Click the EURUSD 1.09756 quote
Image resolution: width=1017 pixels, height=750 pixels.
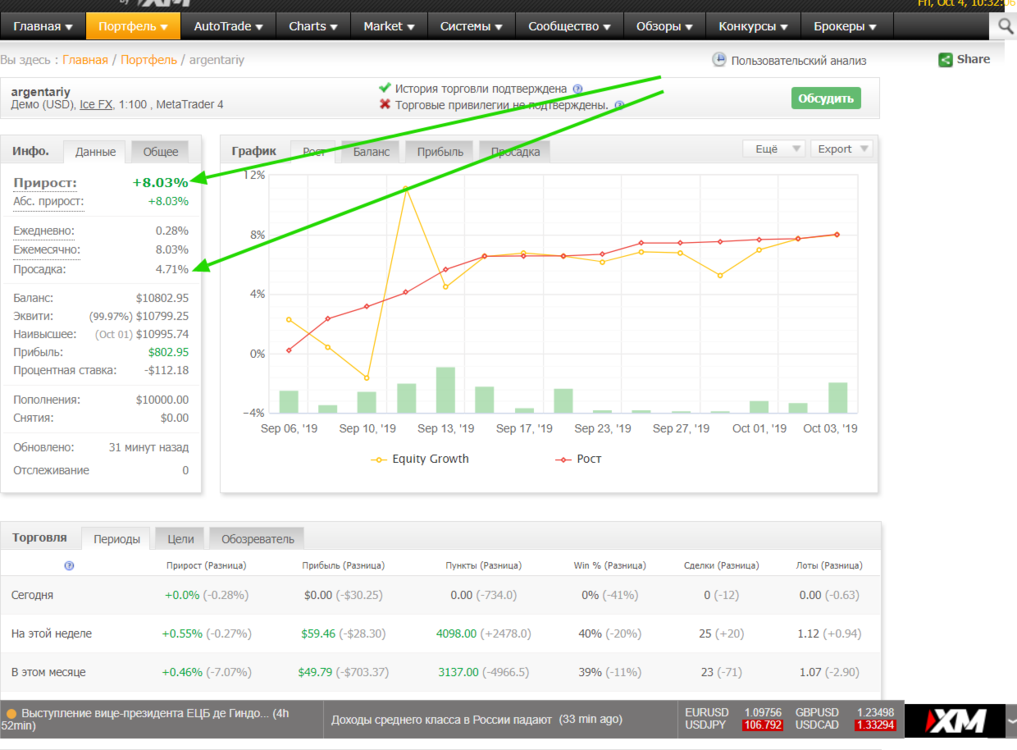[733, 712]
